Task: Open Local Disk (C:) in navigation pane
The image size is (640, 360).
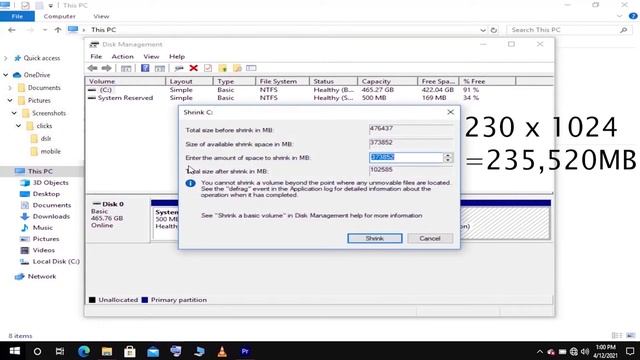Action: point(56,262)
